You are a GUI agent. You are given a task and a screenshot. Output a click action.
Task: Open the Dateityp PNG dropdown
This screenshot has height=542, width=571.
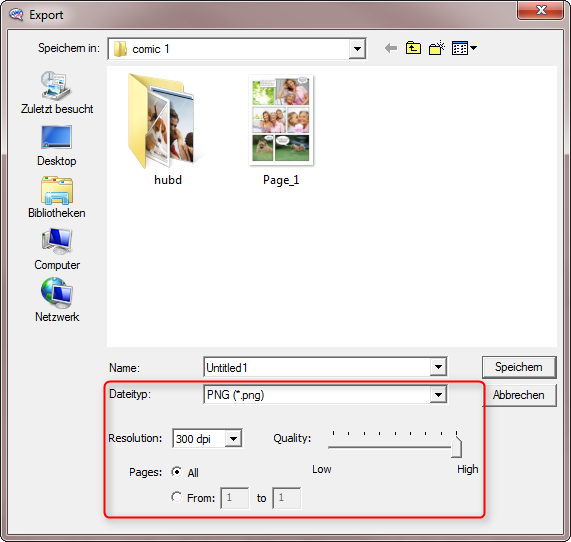pyautogui.click(x=438, y=395)
